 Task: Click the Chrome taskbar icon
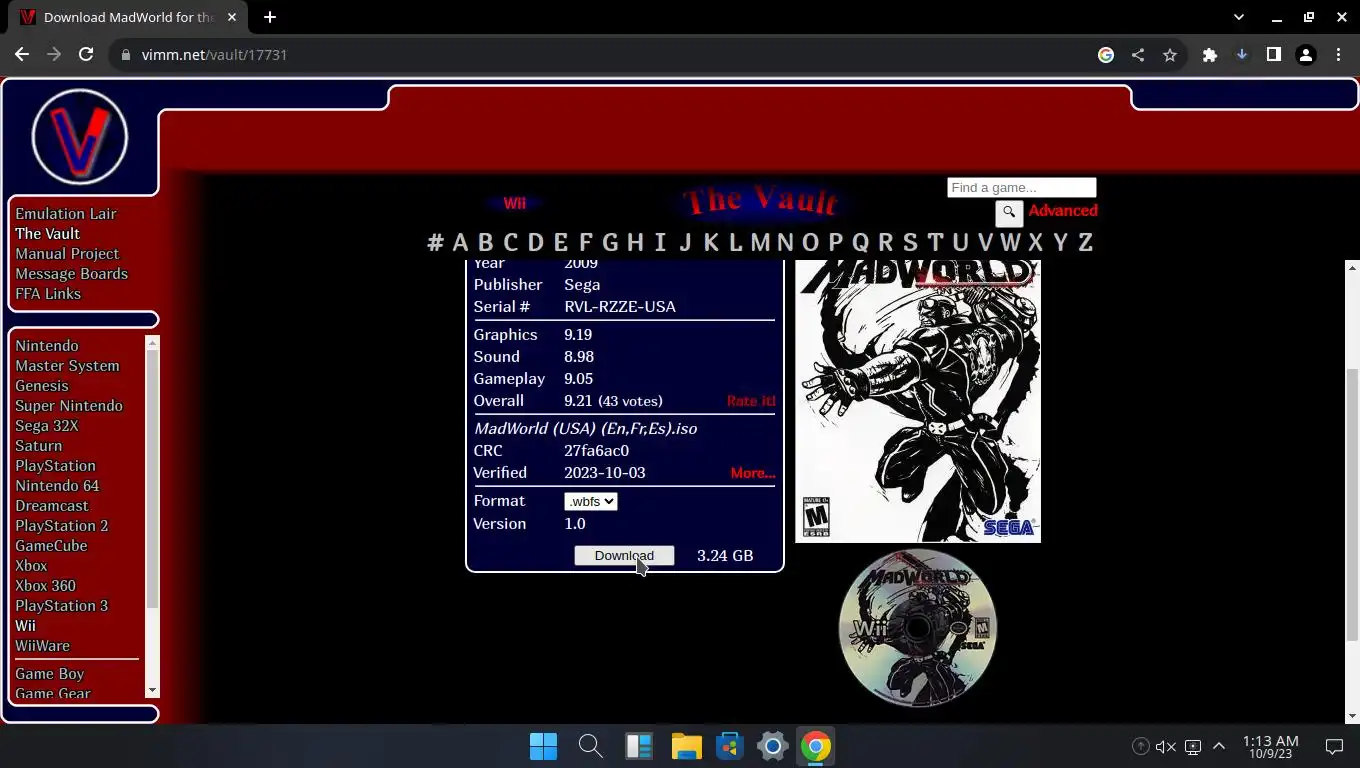[x=816, y=746]
